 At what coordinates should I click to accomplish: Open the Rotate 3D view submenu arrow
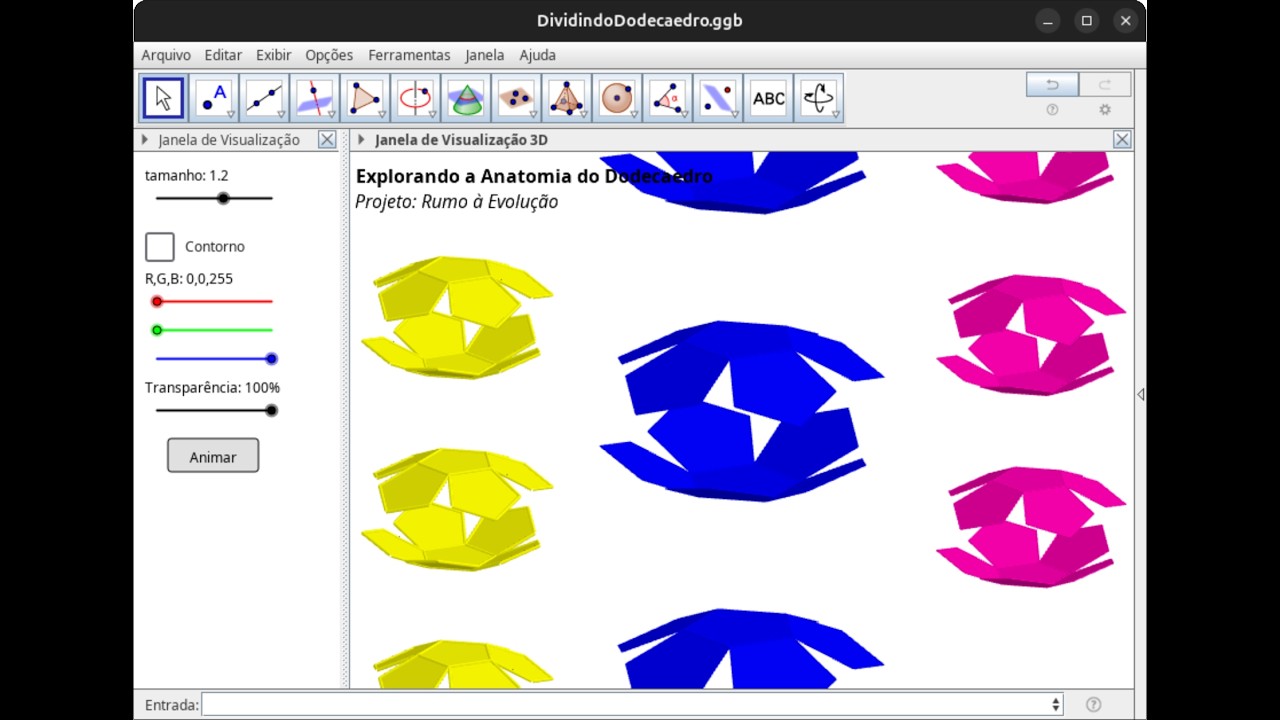point(836,115)
